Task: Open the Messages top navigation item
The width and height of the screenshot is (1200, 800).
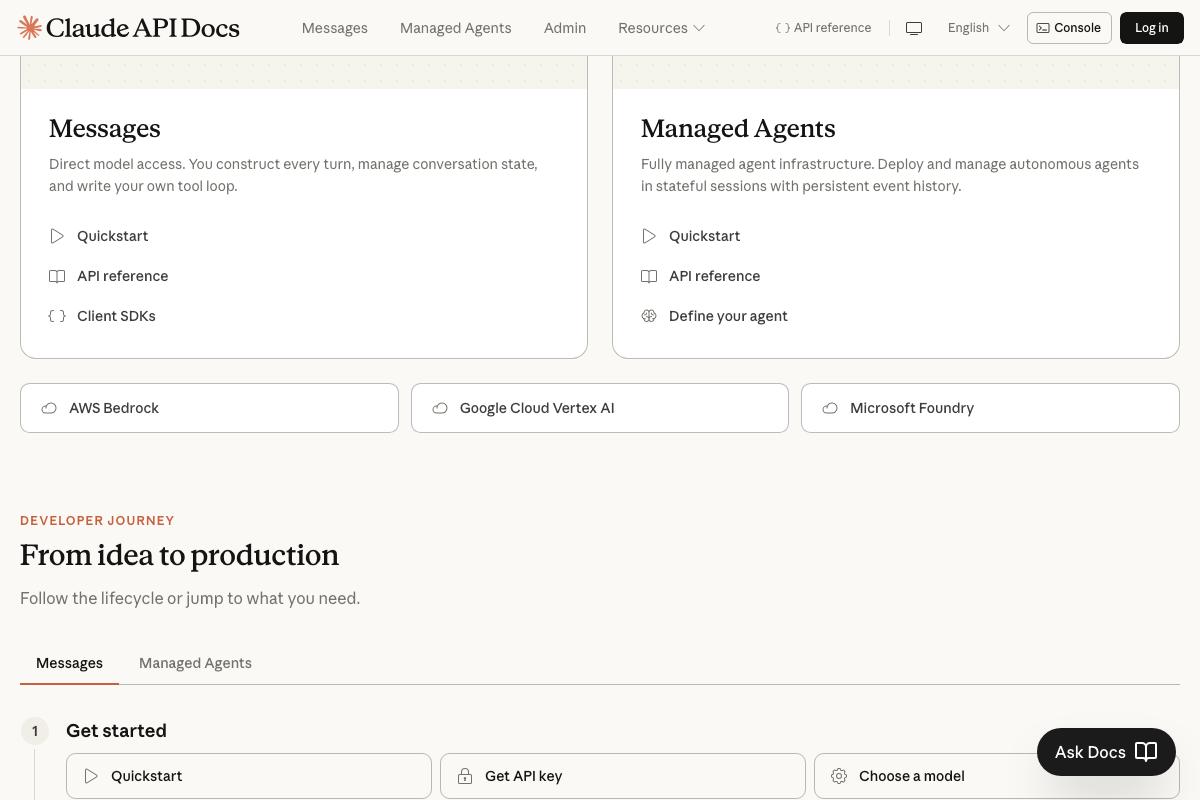Action: click(335, 28)
